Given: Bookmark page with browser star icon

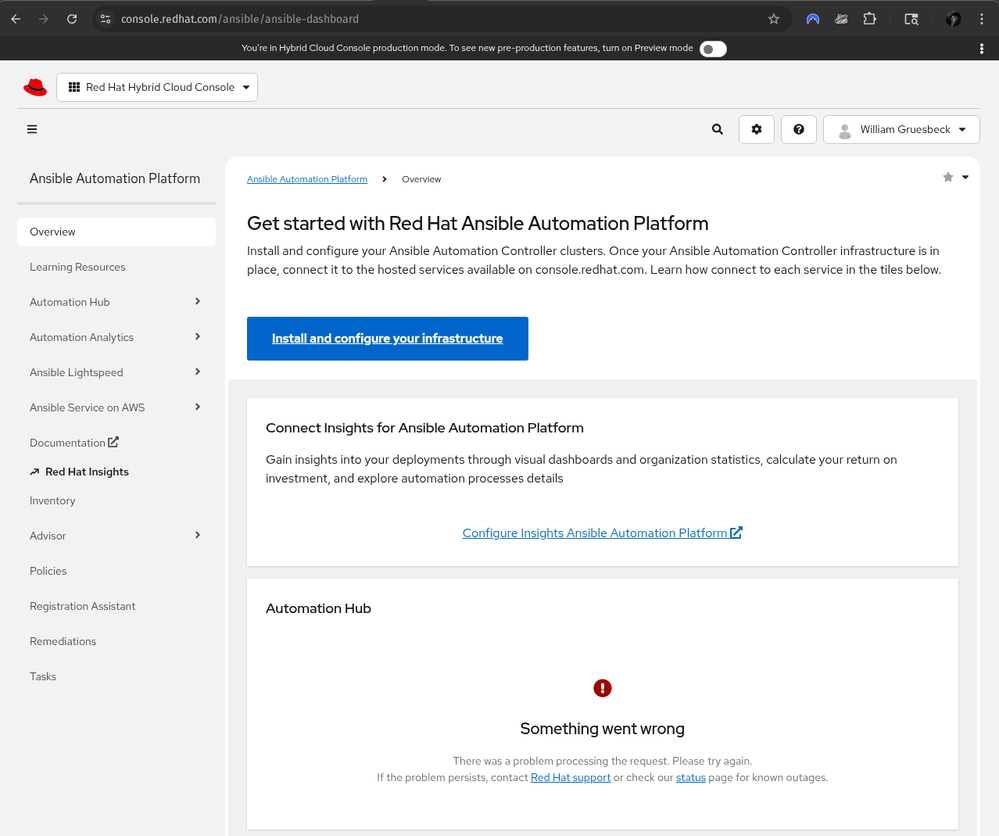Looking at the screenshot, I should pyautogui.click(x=773, y=19).
